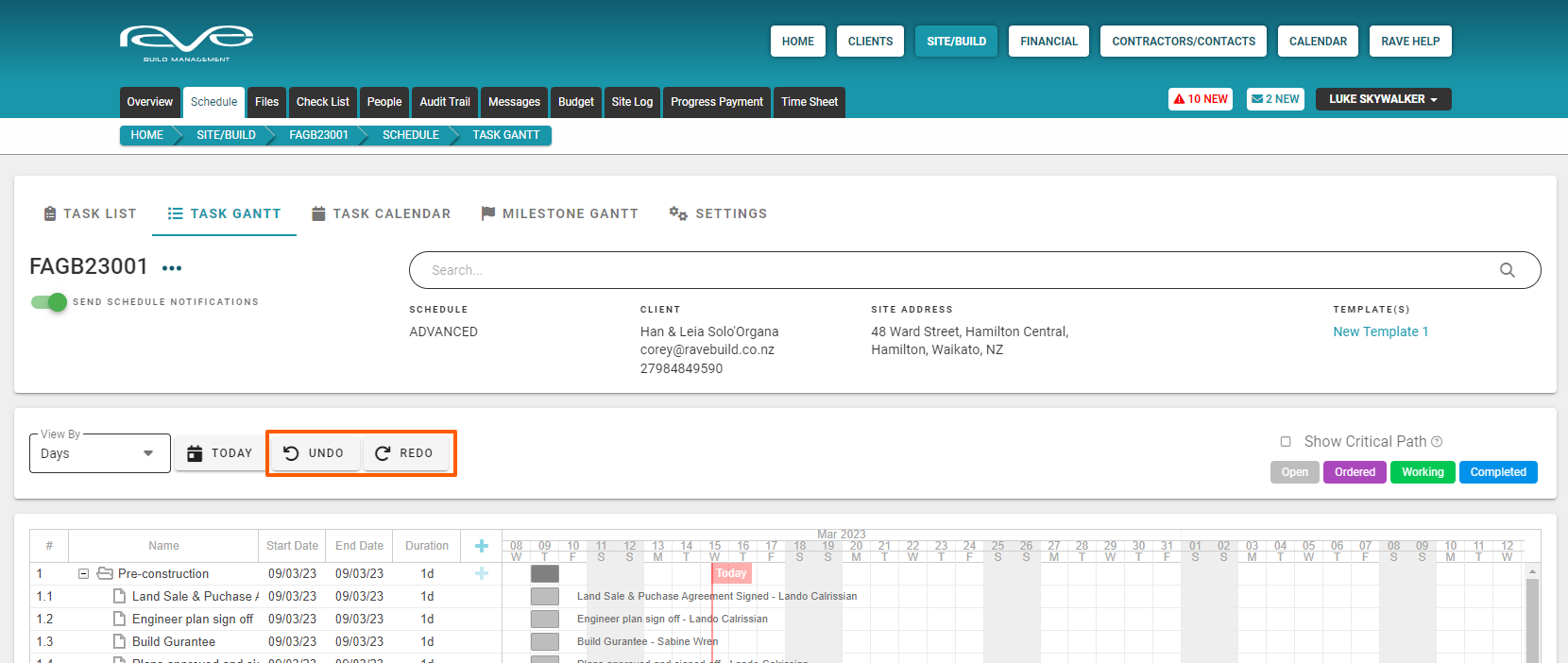The height and width of the screenshot is (663, 1568).
Task: Open the three-dot menu beside FAGB23001
Action: (x=171, y=268)
